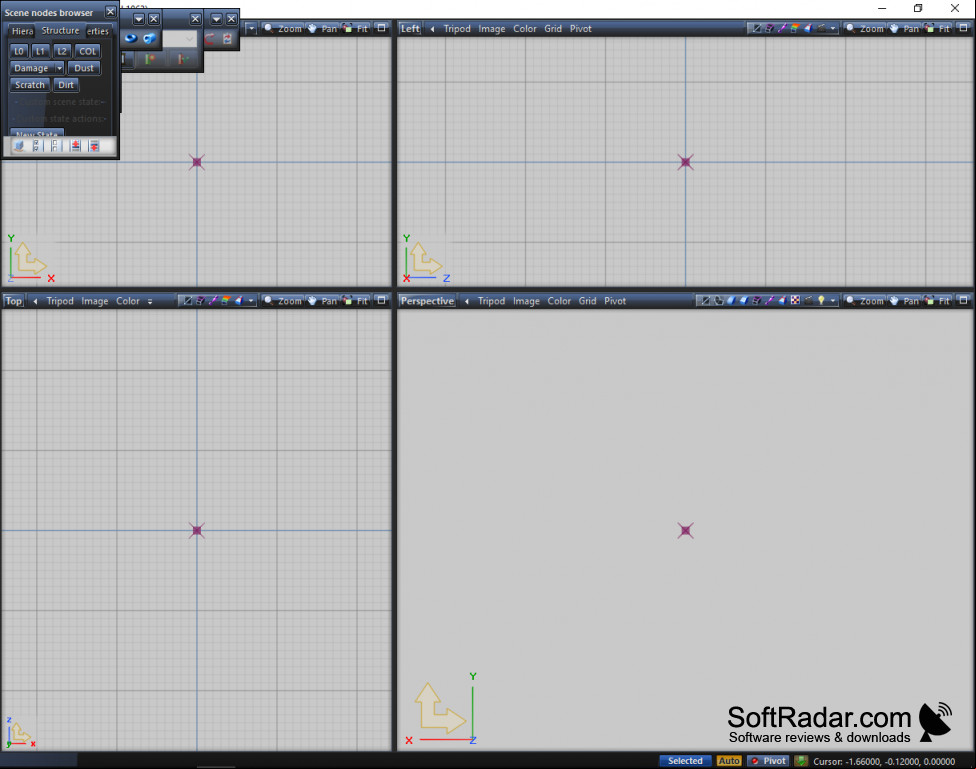Click the red curved arrow icon
Image resolution: width=976 pixels, height=769 pixels.
(210, 39)
